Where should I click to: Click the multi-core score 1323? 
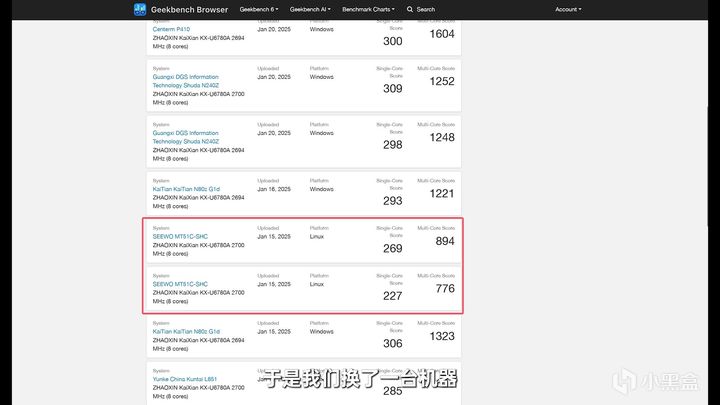(442, 336)
